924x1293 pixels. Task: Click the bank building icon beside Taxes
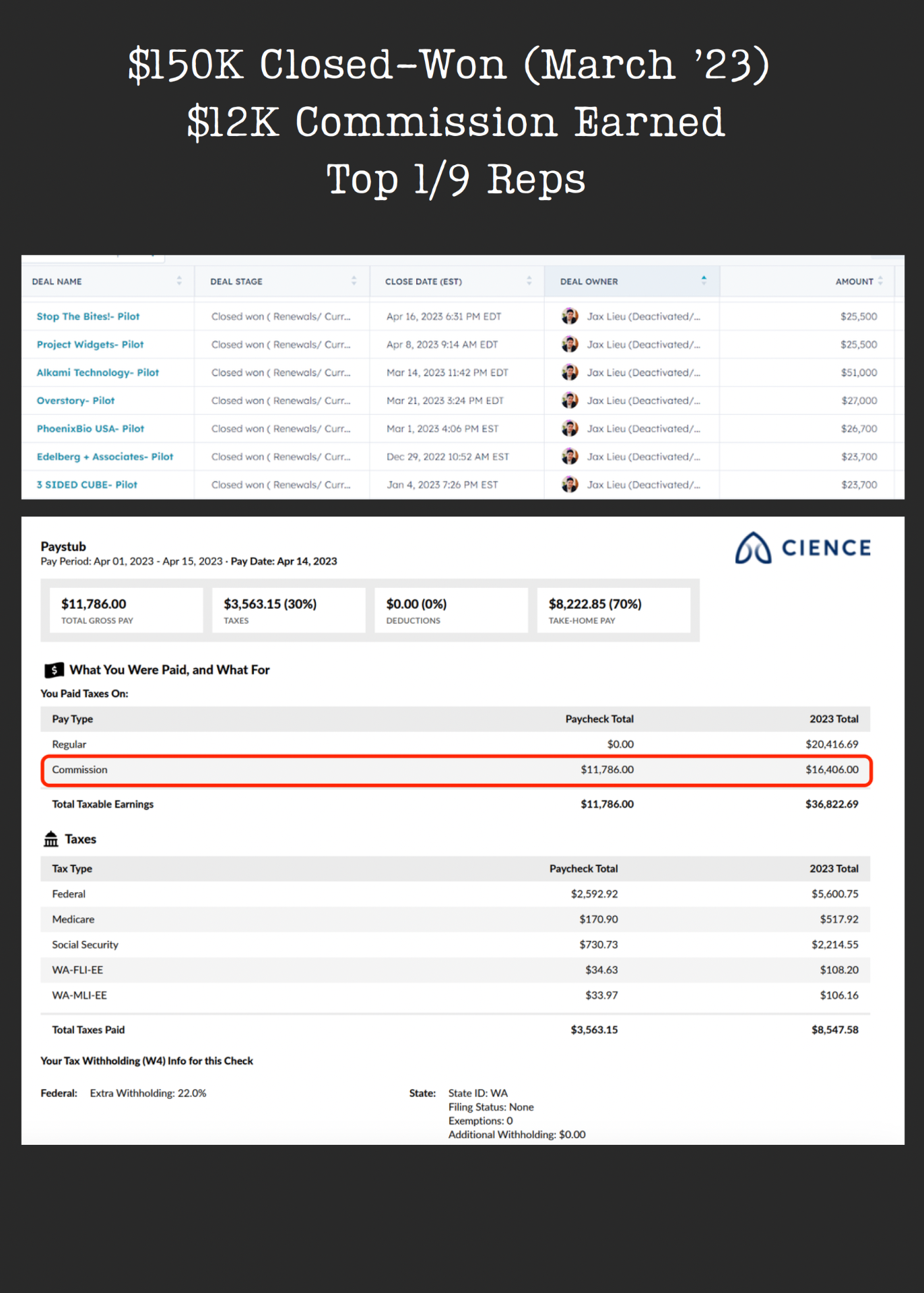click(51, 839)
